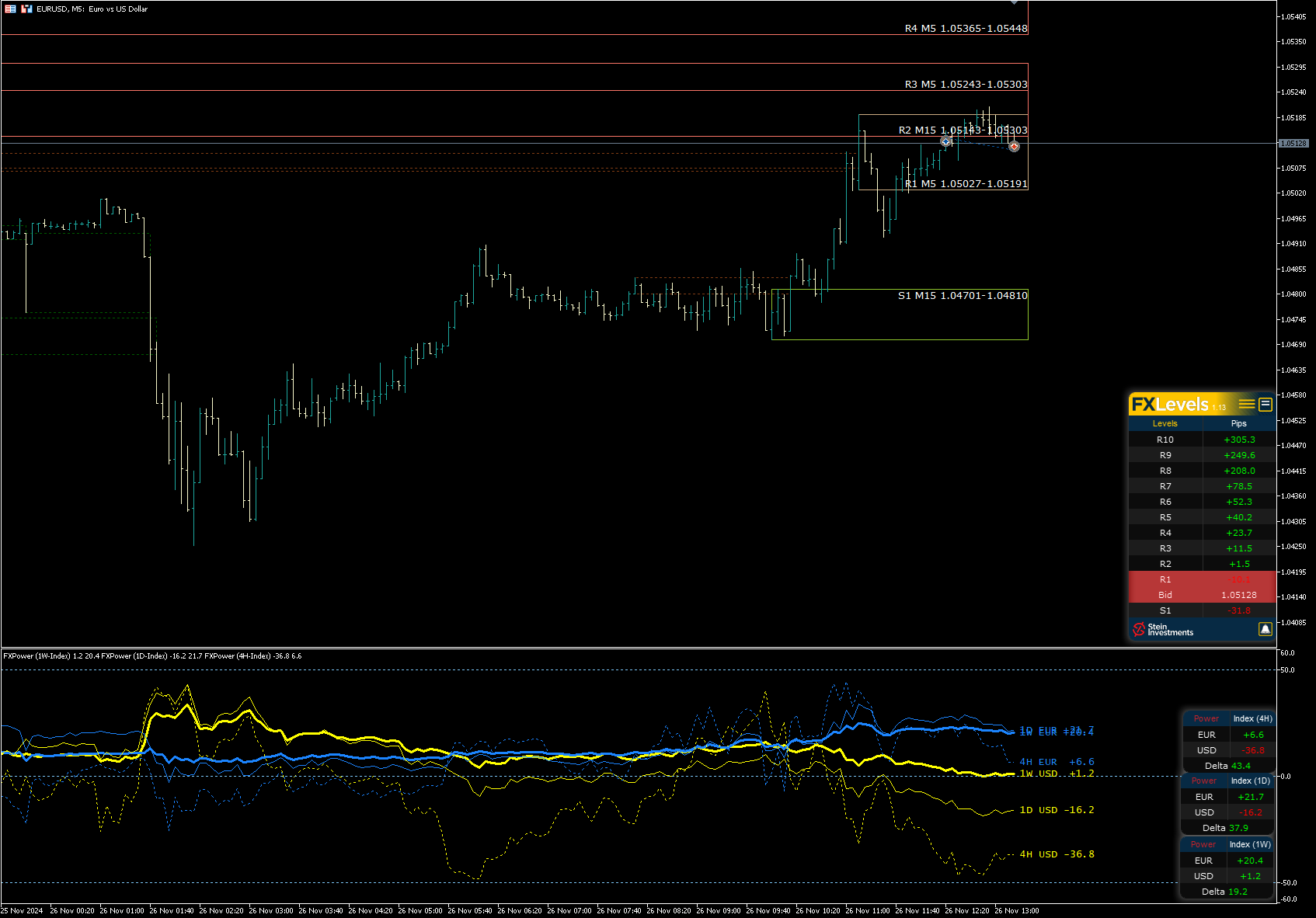Click Delta 19.2 in the 1W panel
Image resolution: width=1316 pixels, height=918 pixels.
[x=1224, y=892]
